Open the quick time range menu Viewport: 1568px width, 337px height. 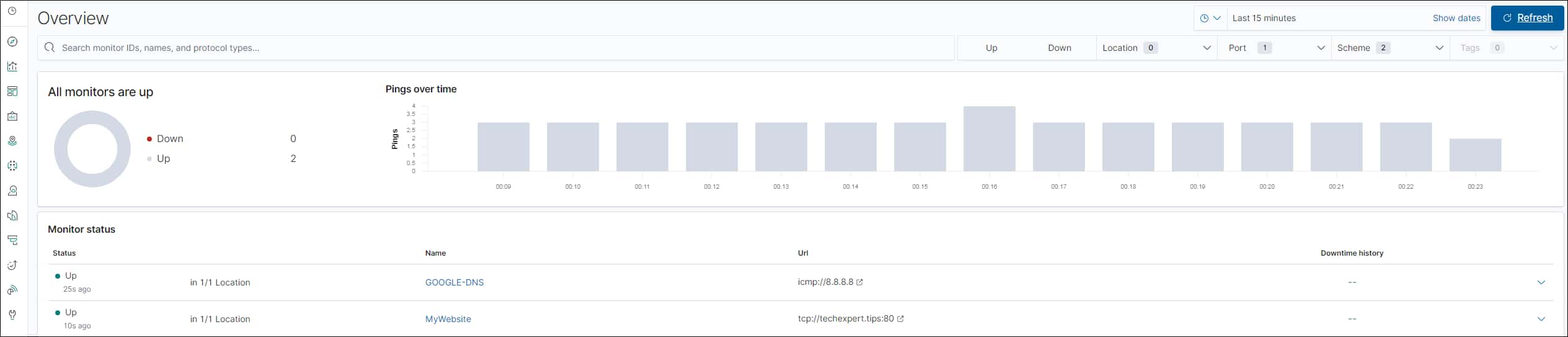click(x=1210, y=18)
